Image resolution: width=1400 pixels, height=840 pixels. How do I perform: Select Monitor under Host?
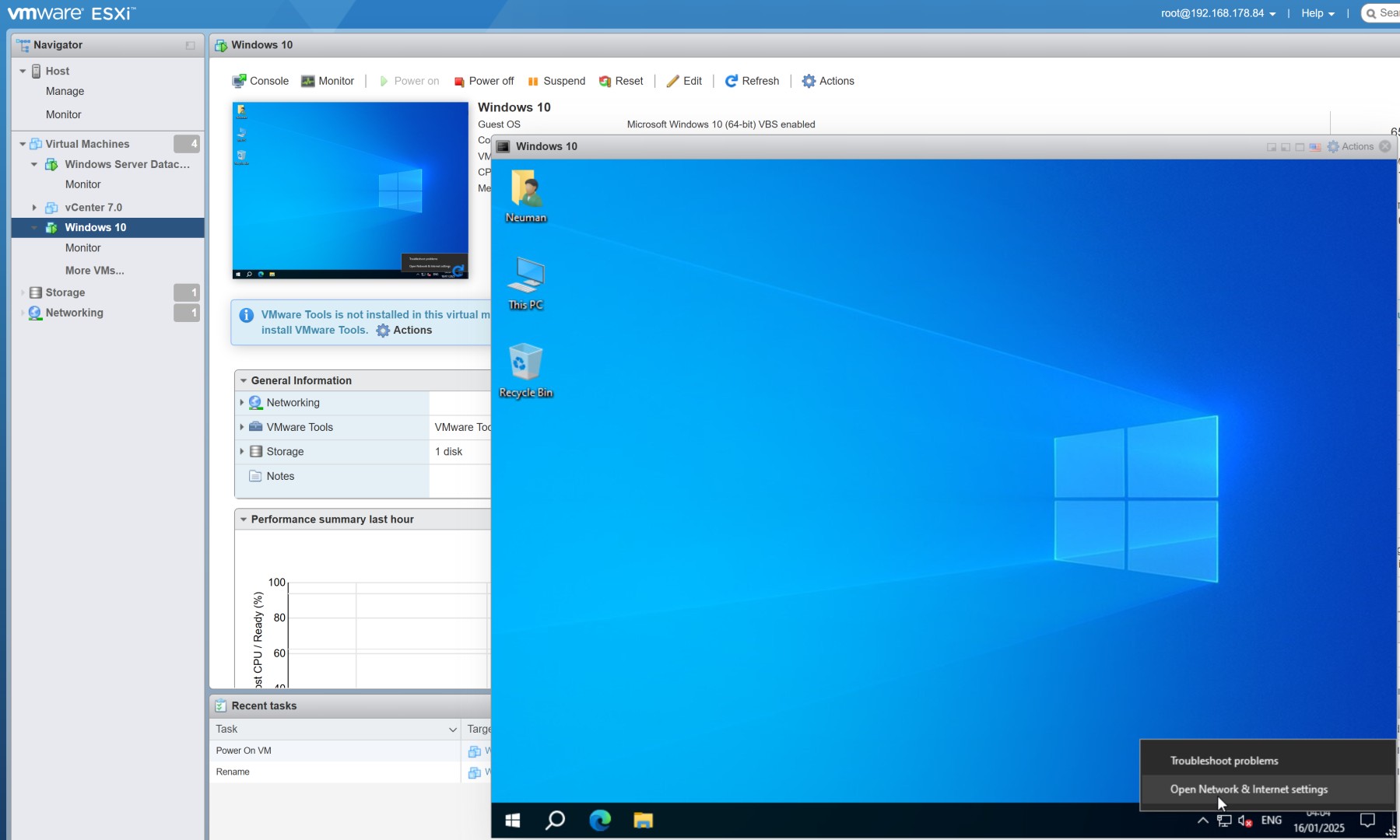pos(63,114)
